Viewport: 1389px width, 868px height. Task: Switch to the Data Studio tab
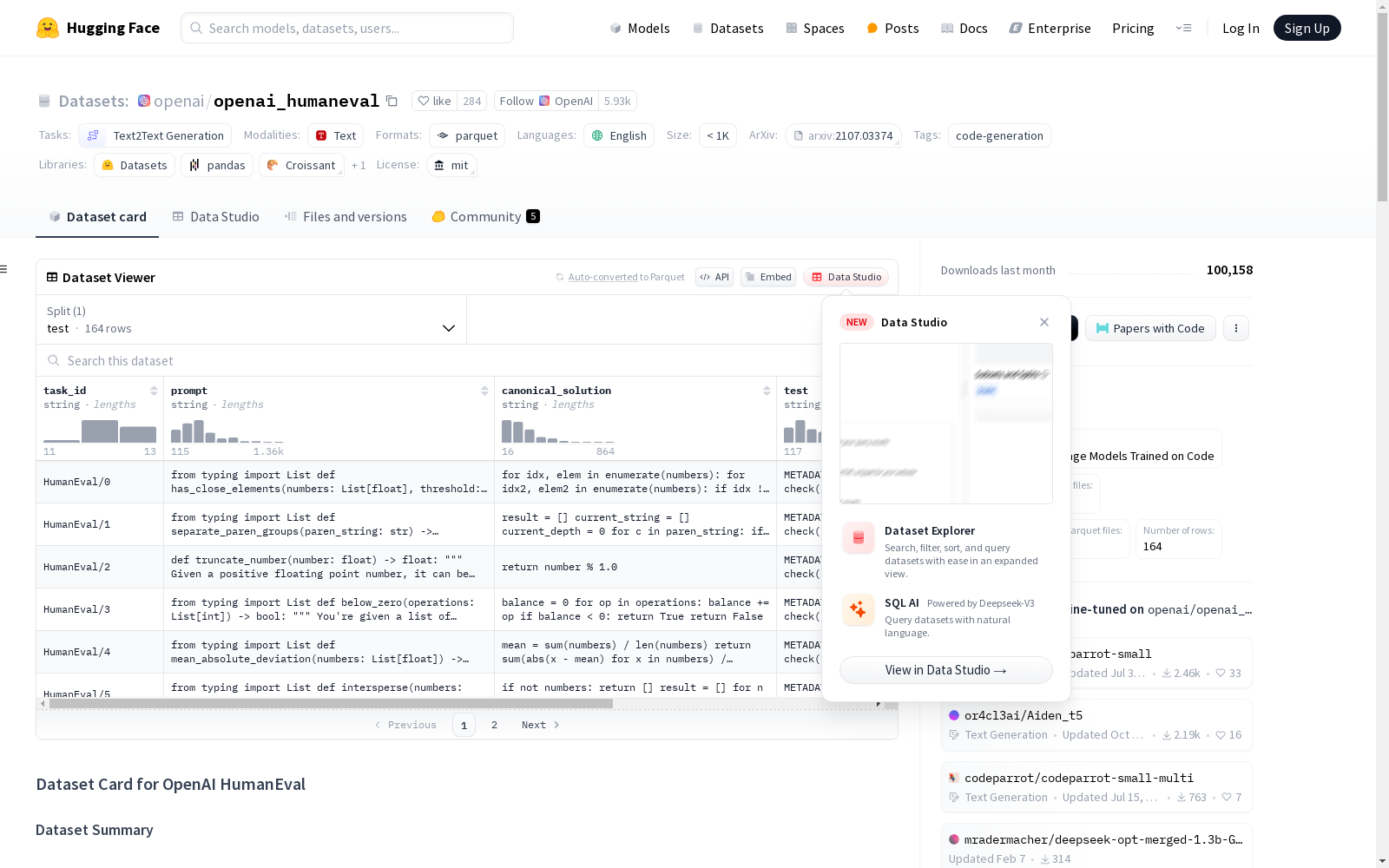click(215, 217)
